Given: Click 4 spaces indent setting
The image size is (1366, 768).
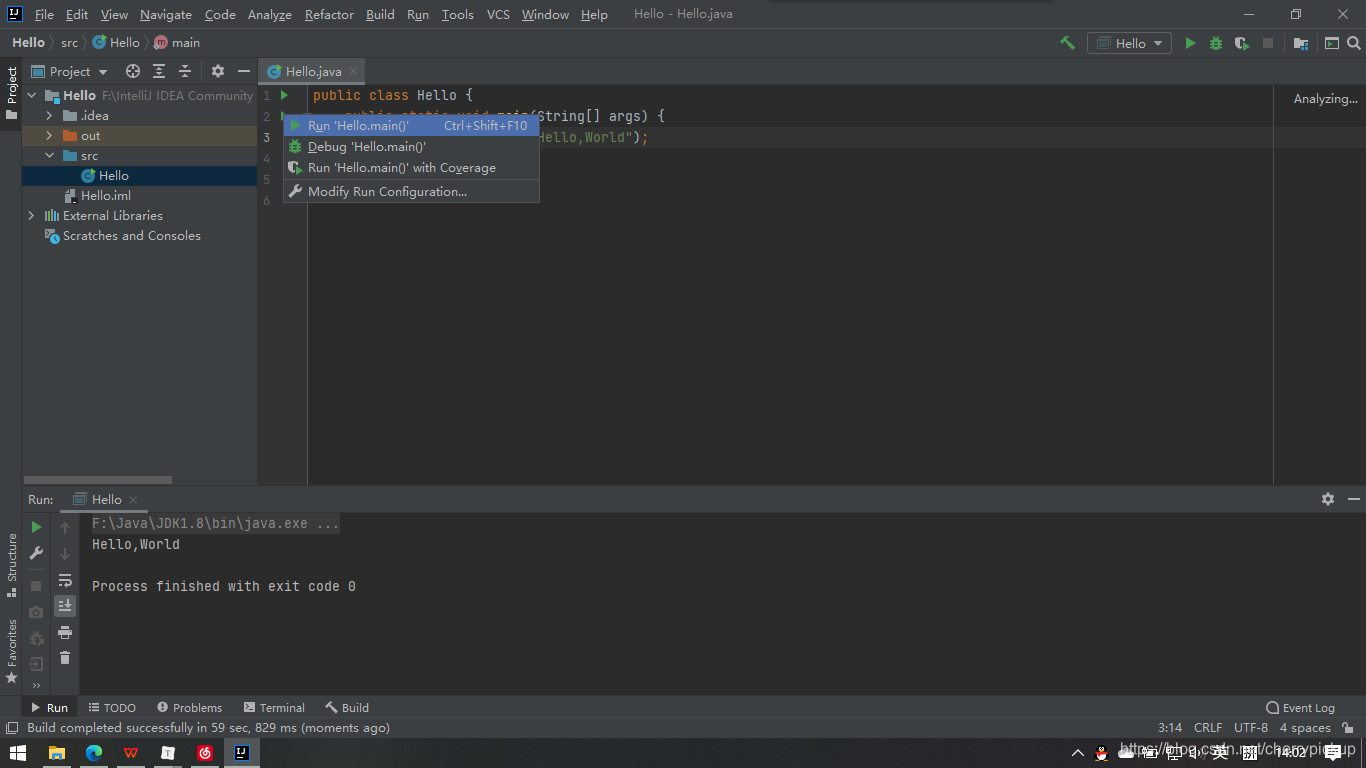Looking at the screenshot, I should coord(1305,728).
